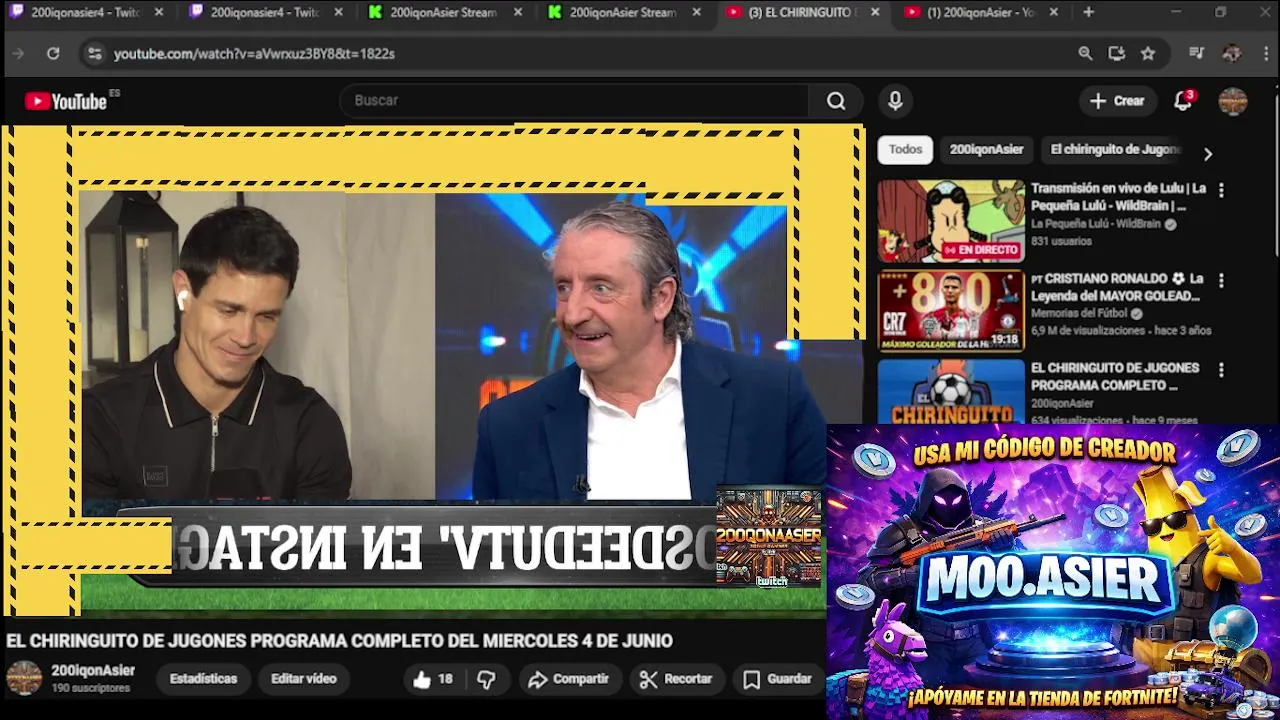Open options menu for Cristiano Ronaldo video
Image resolution: width=1280 pixels, height=720 pixels.
click(1220, 280)
